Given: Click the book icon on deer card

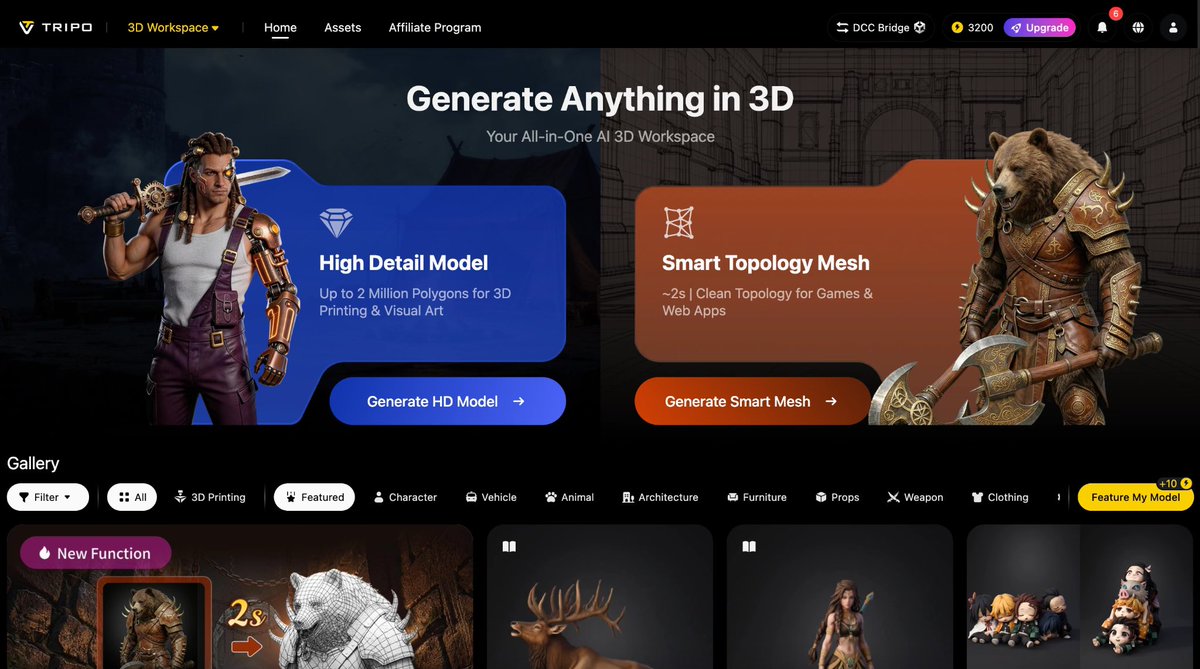Looking at the screenshot, I should 509,546.
